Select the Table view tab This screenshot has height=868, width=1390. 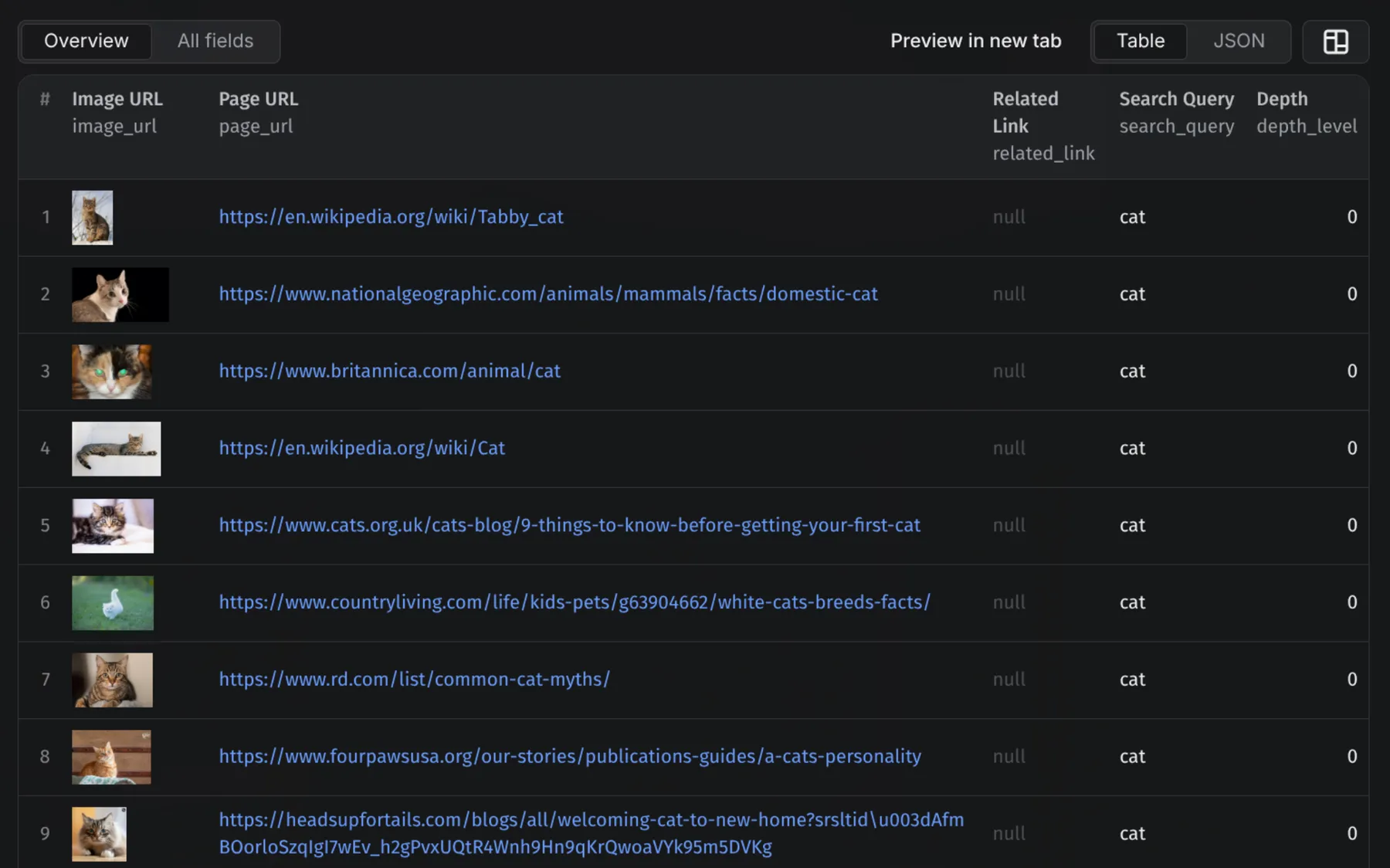(x=1141, y=41)
